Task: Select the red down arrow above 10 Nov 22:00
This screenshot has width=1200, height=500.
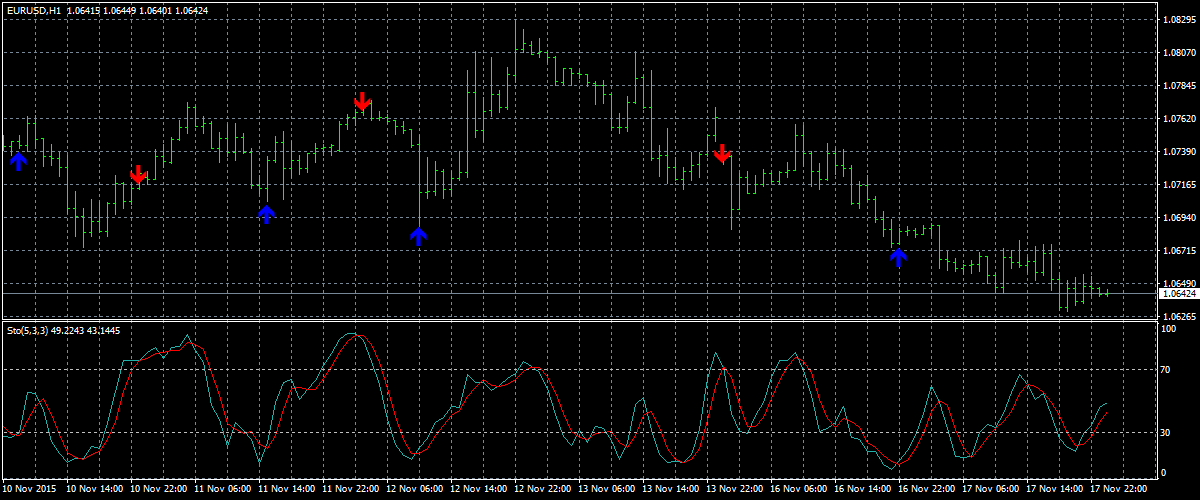Action: 138,175
